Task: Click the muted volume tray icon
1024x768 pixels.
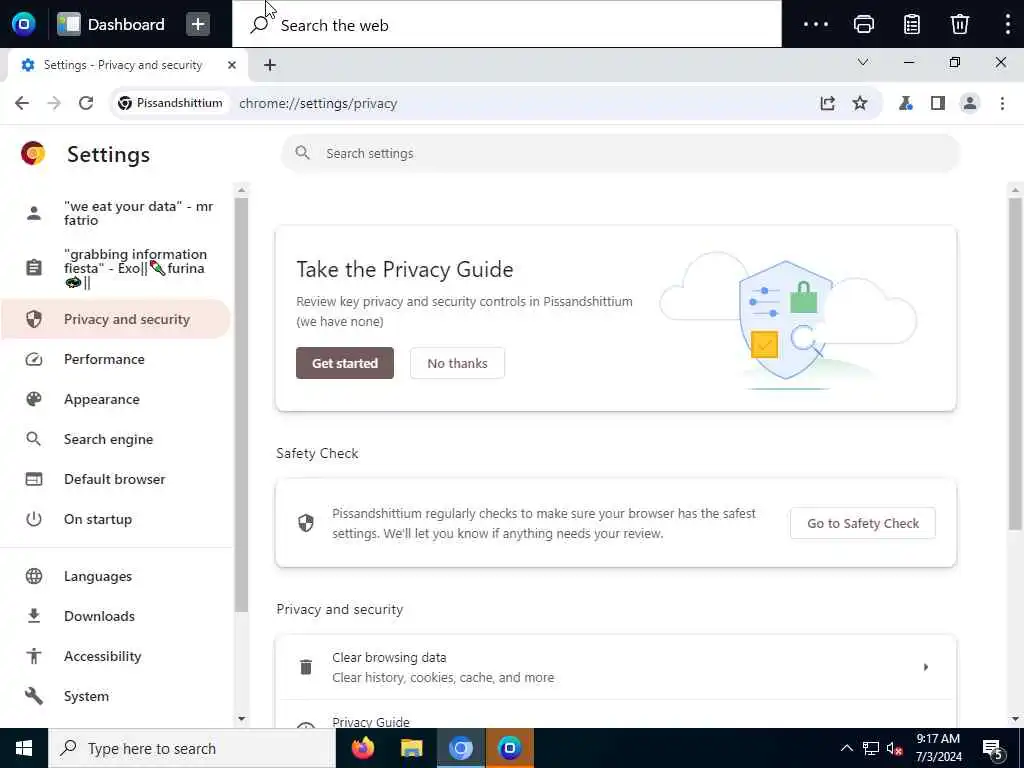Action: pyautogui.click(x=895, y=749)
